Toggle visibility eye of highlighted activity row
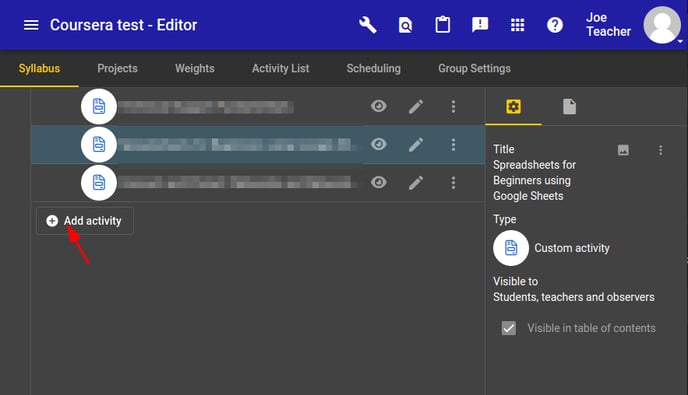688x395 pixels. (x=379, y=144)
